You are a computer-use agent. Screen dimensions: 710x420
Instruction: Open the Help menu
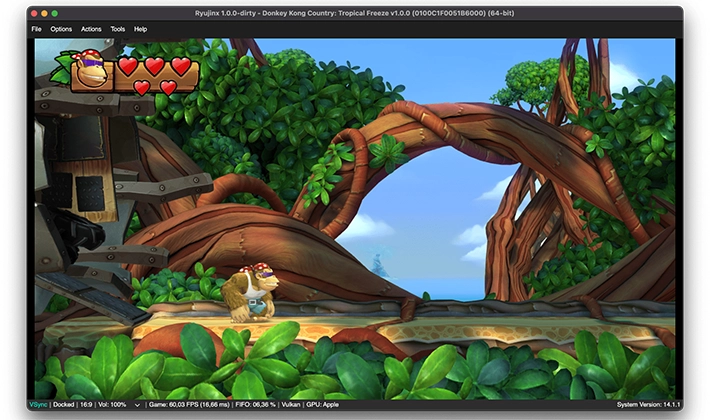(x=140, y=29)
